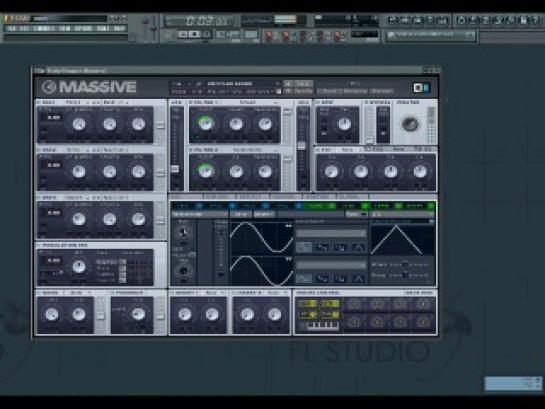Toggle the OSC3 section on/off LED

[x=39, y=198]
